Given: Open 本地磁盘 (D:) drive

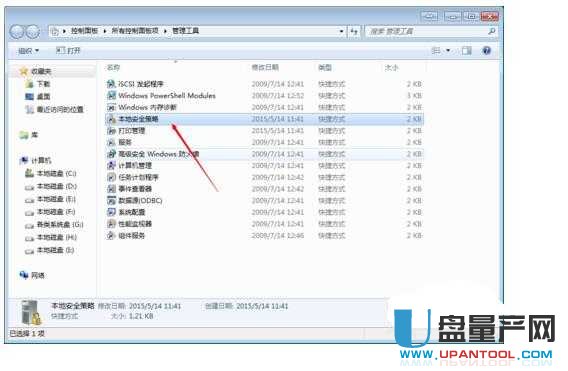Looking at the screenshot, I should [x=57, y=186].
